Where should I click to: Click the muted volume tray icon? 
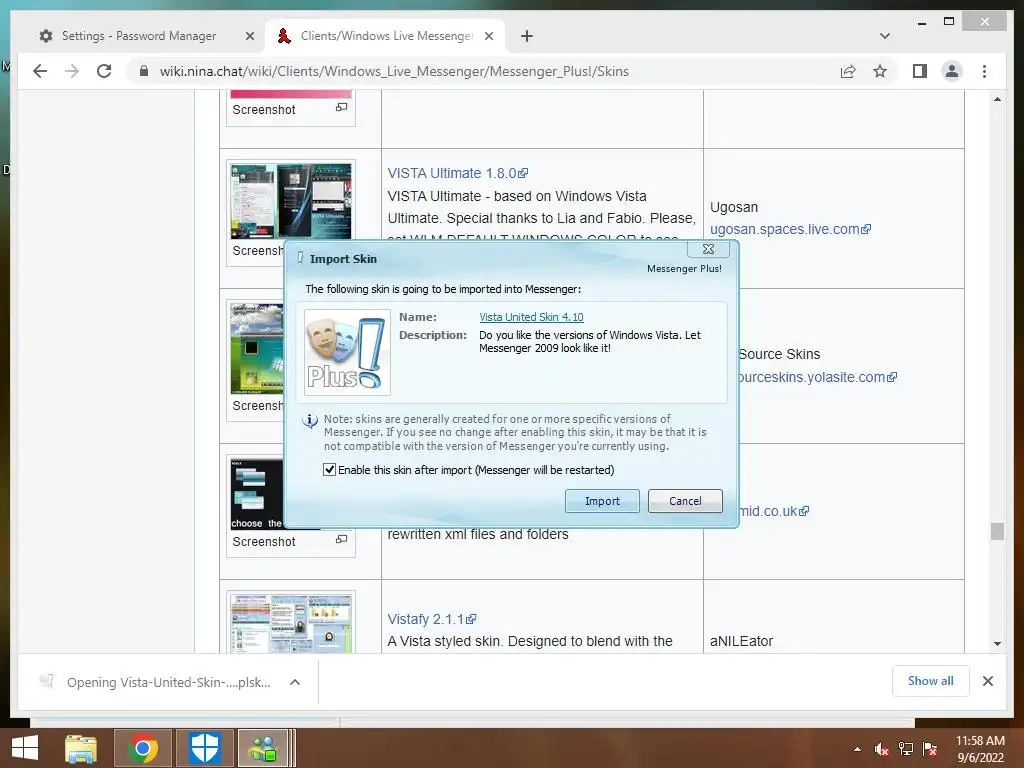(x=881, y=749)
